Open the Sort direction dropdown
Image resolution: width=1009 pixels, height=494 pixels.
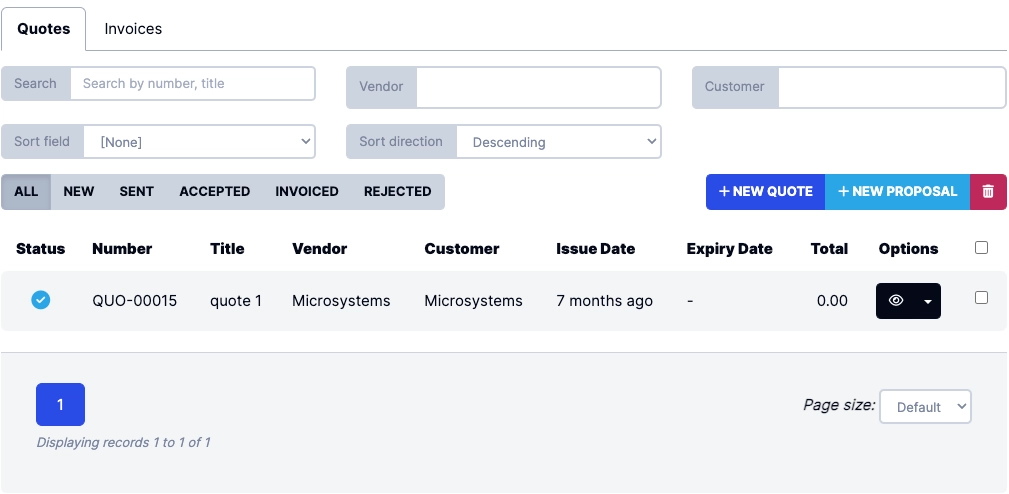(558, 142)
